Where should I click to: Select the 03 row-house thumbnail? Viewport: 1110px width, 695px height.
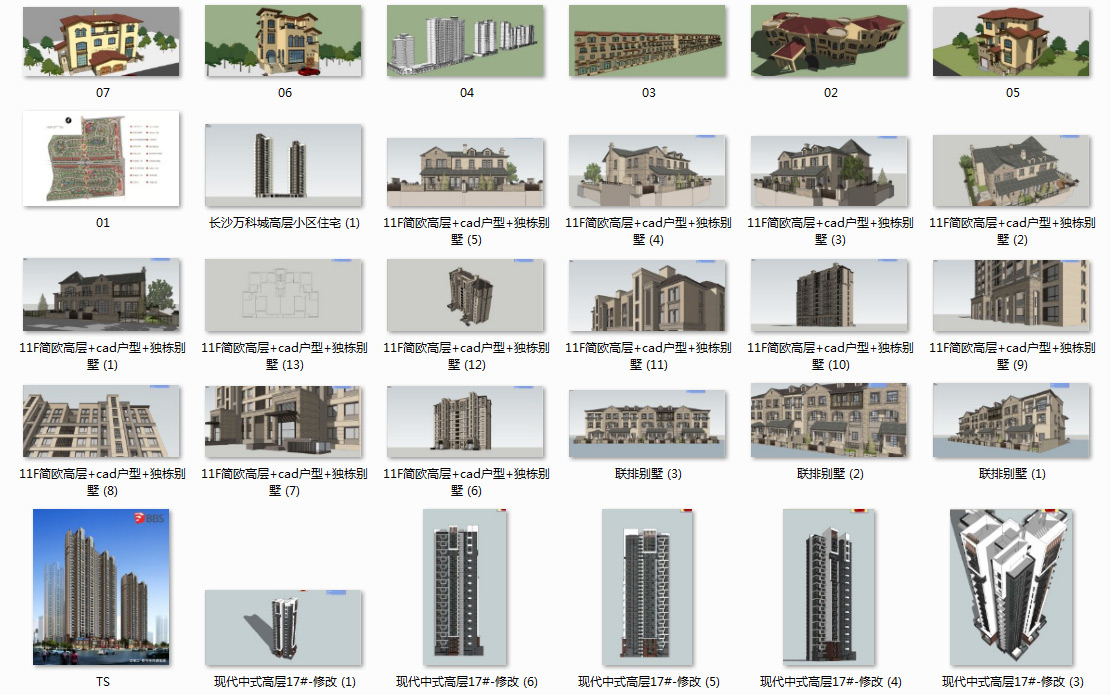[x=647, y=41]
